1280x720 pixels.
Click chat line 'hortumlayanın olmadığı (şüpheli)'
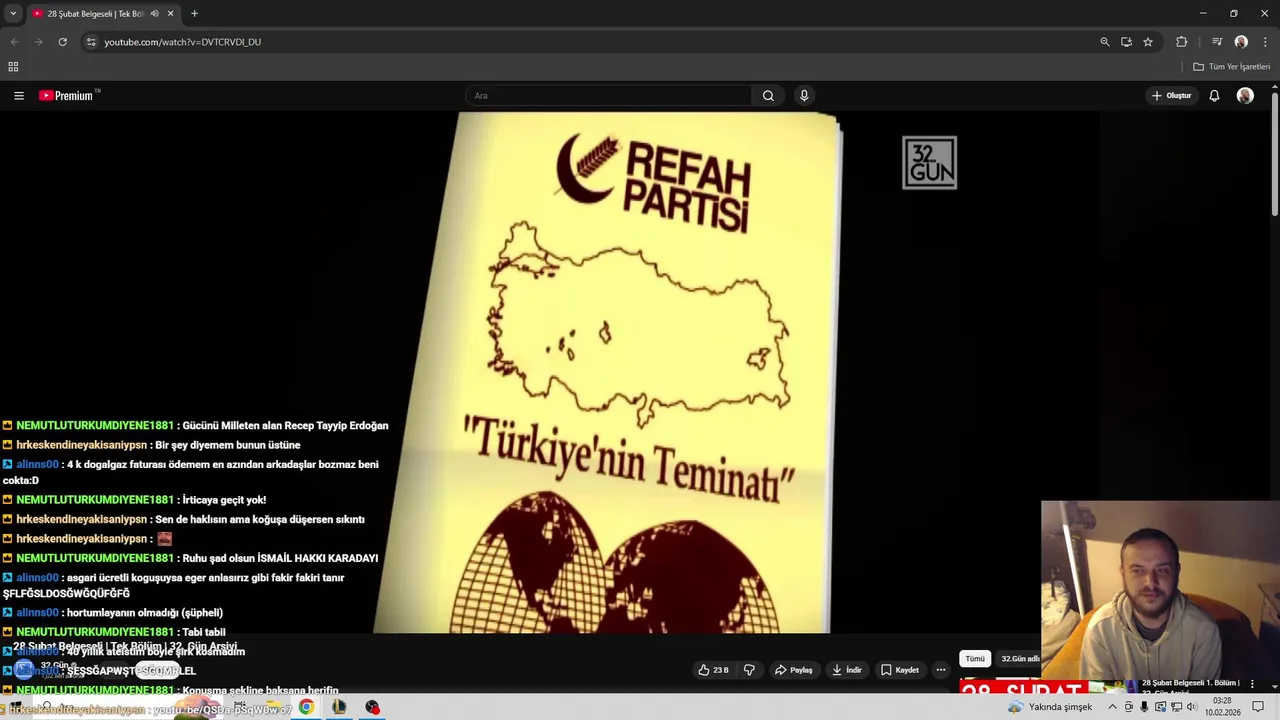click(x=145, y=613)
